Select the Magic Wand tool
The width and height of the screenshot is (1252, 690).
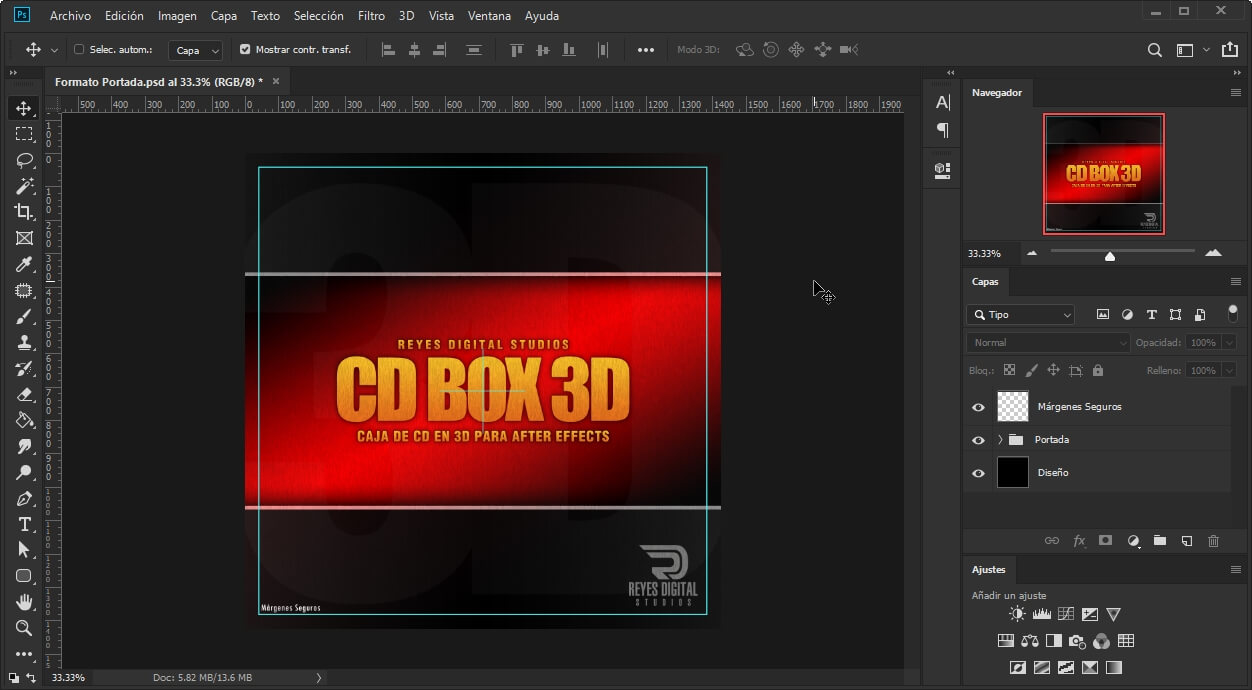24,186
